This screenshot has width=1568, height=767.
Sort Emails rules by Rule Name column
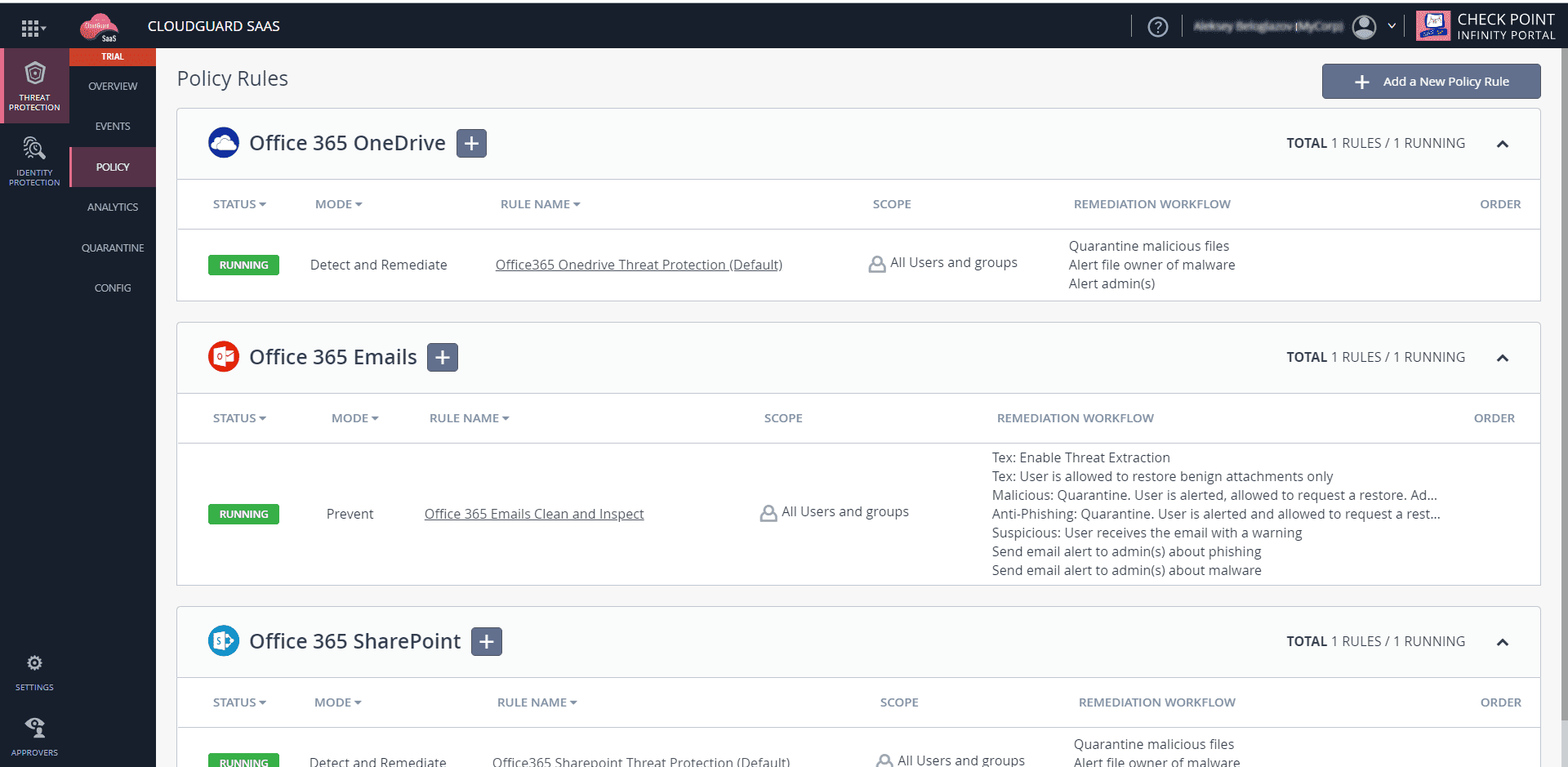pos(469,418)
